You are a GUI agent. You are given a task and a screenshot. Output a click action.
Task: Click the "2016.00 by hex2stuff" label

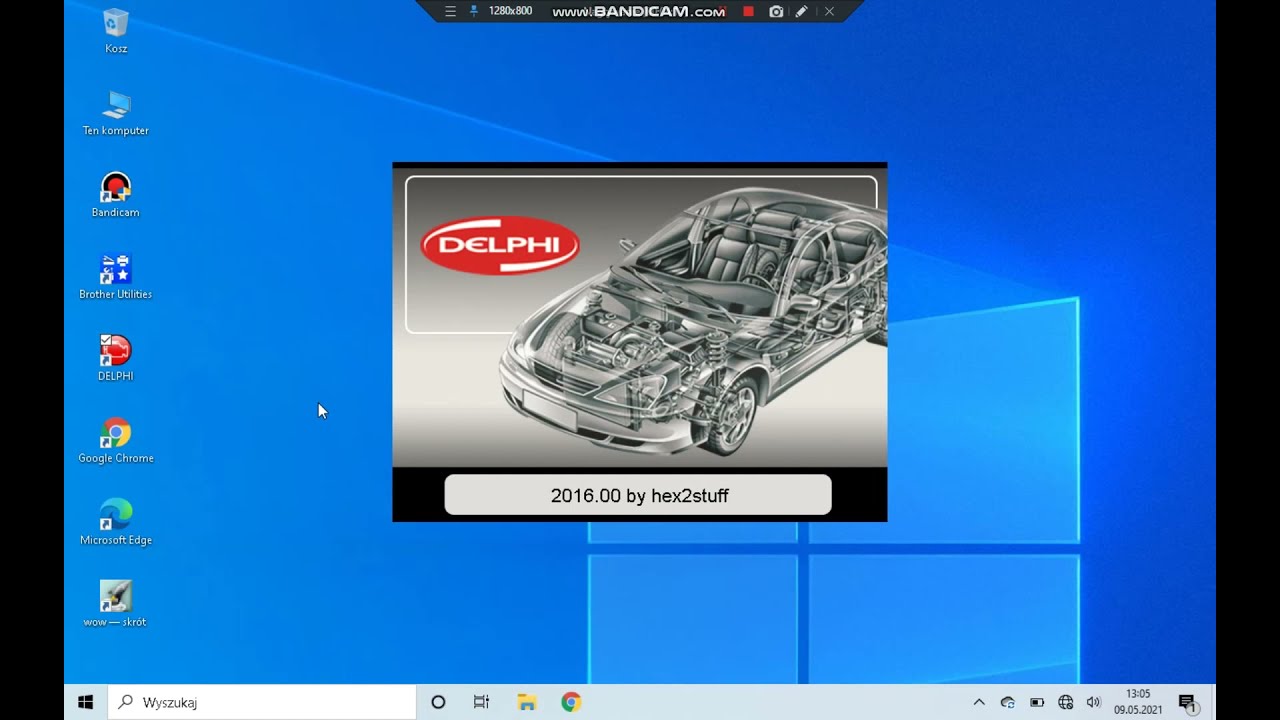pyautogui.click(x=640, y=495)
